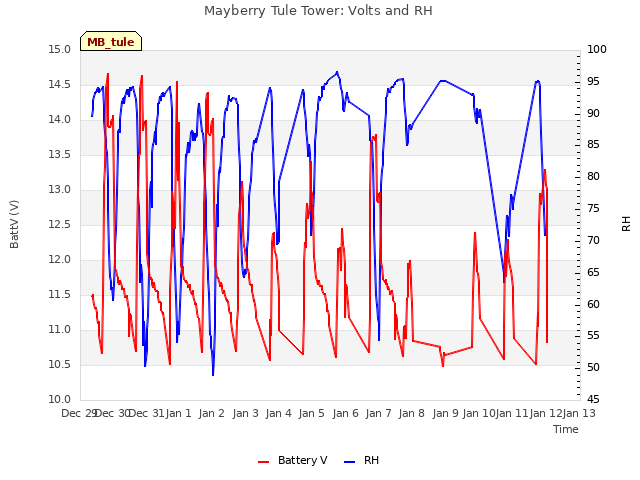Click the red Battery V legend swatch
This screenshot has width=640, height=480.
264,462
